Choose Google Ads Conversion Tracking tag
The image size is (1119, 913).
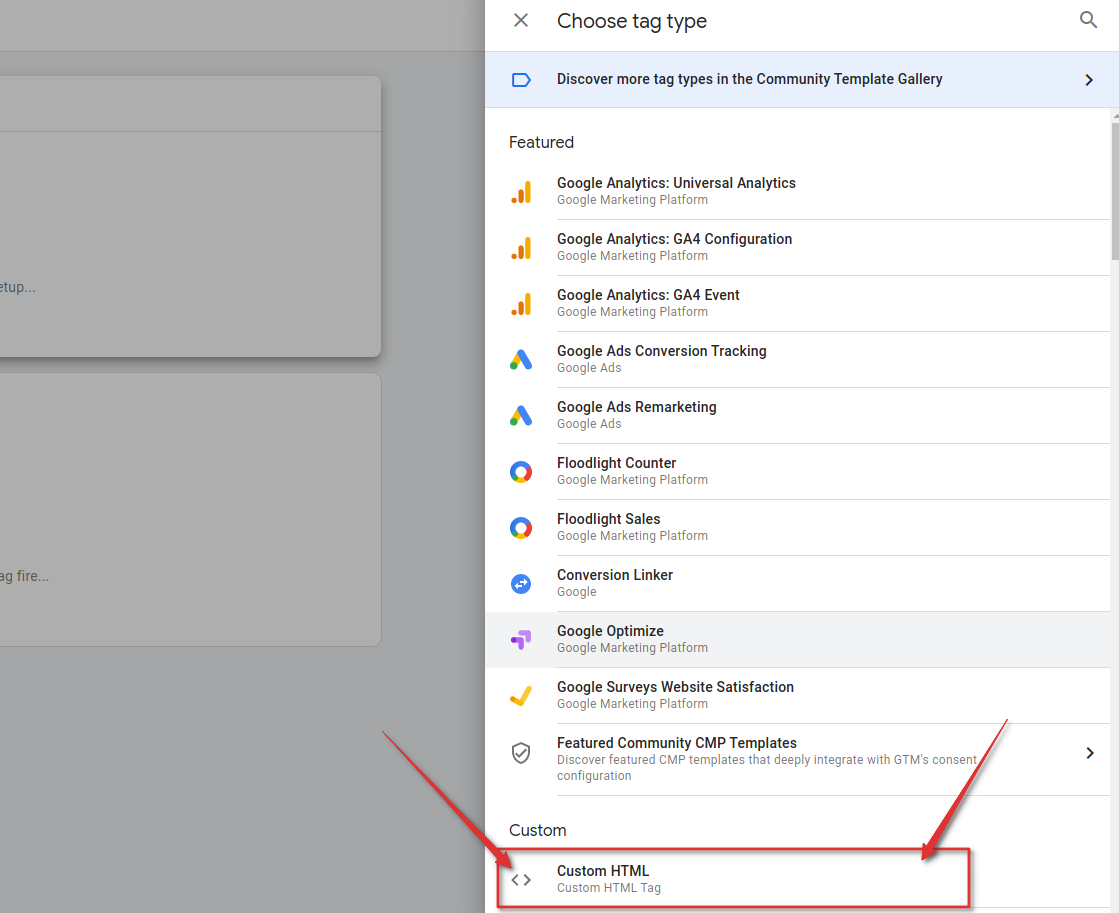797,360
